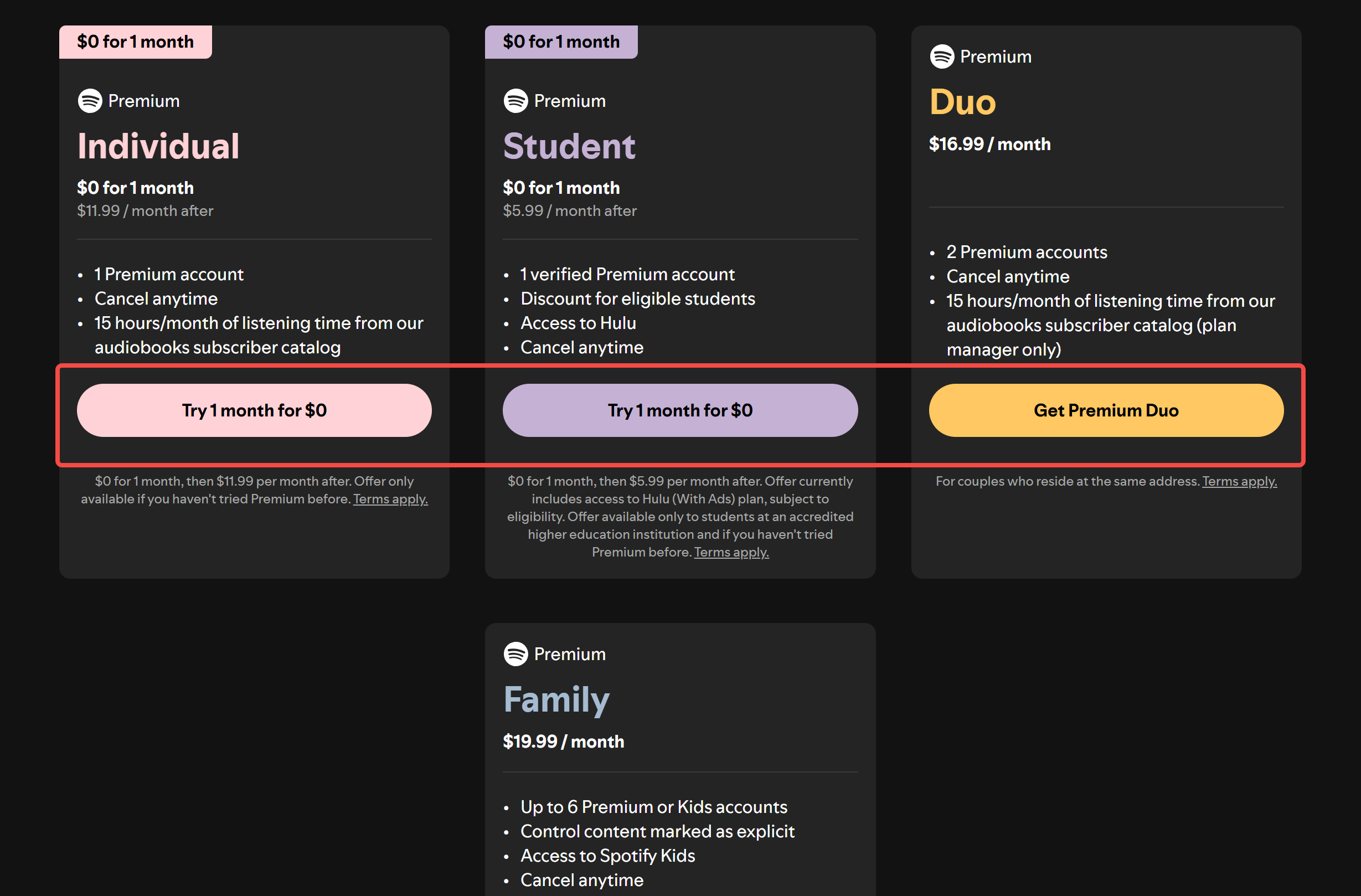The width and height of the screenshot is (1361, 896).
Task: Click Try 1 month for $0 under Student
Action: [679, 410]
